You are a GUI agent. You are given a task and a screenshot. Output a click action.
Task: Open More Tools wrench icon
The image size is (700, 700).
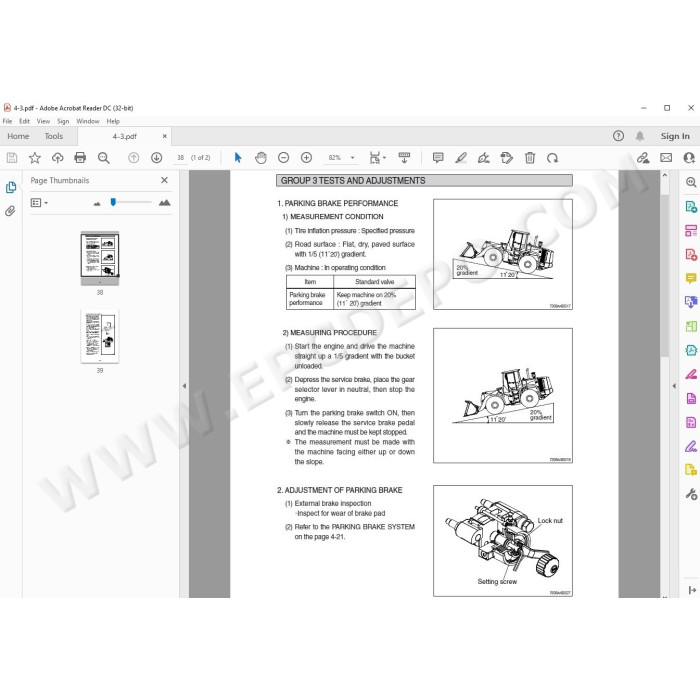pos(691,494)
